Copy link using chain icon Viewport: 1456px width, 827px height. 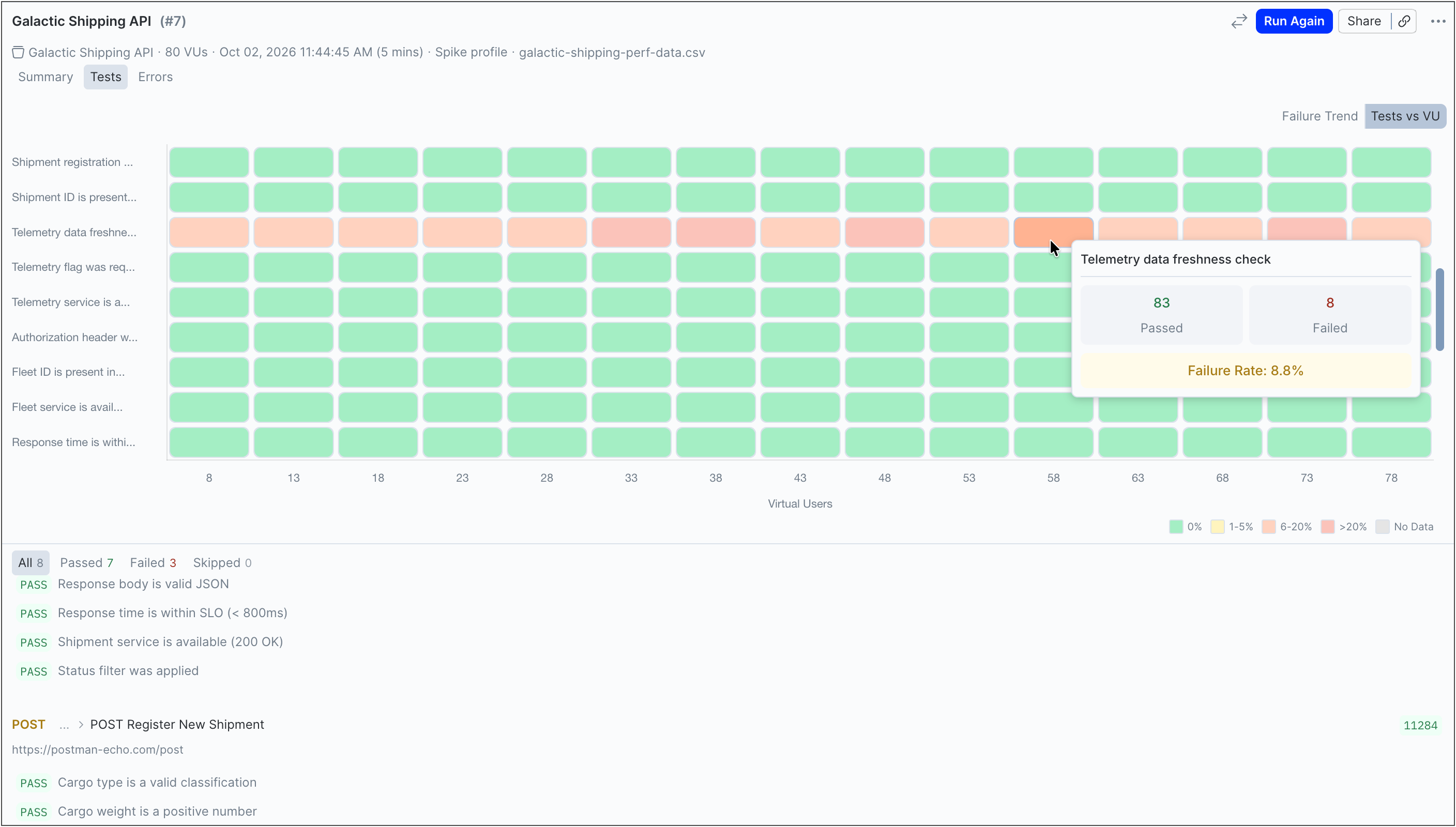coord(1404,21)
